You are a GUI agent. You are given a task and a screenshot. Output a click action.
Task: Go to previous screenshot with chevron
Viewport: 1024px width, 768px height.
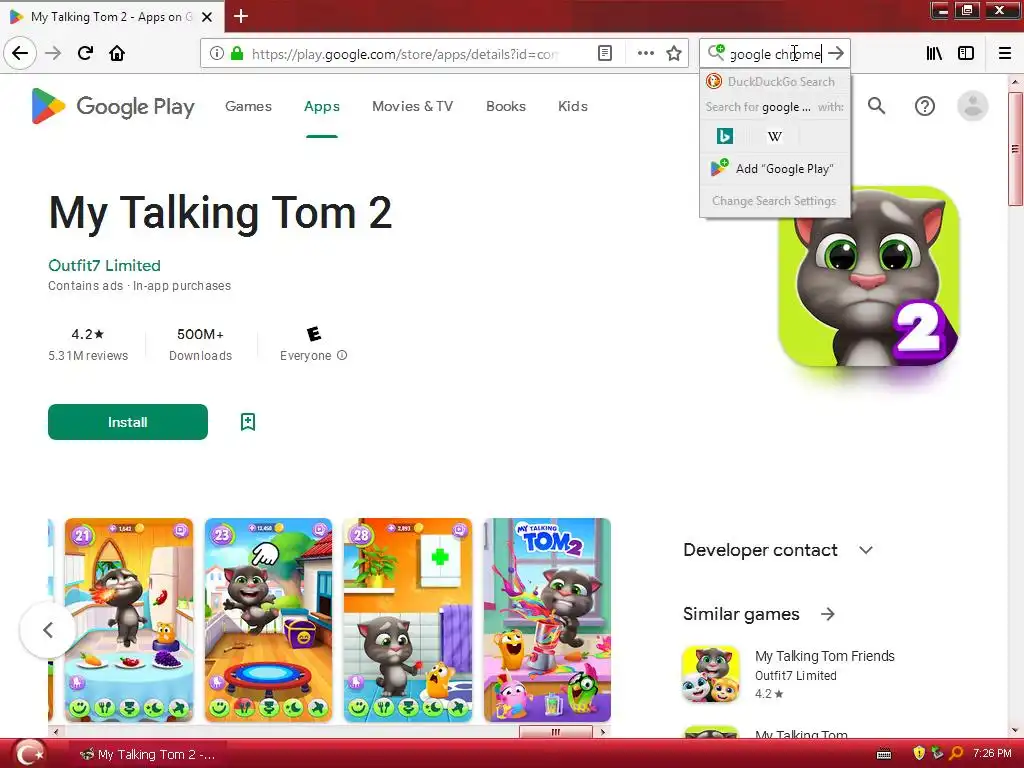[48, 630]
